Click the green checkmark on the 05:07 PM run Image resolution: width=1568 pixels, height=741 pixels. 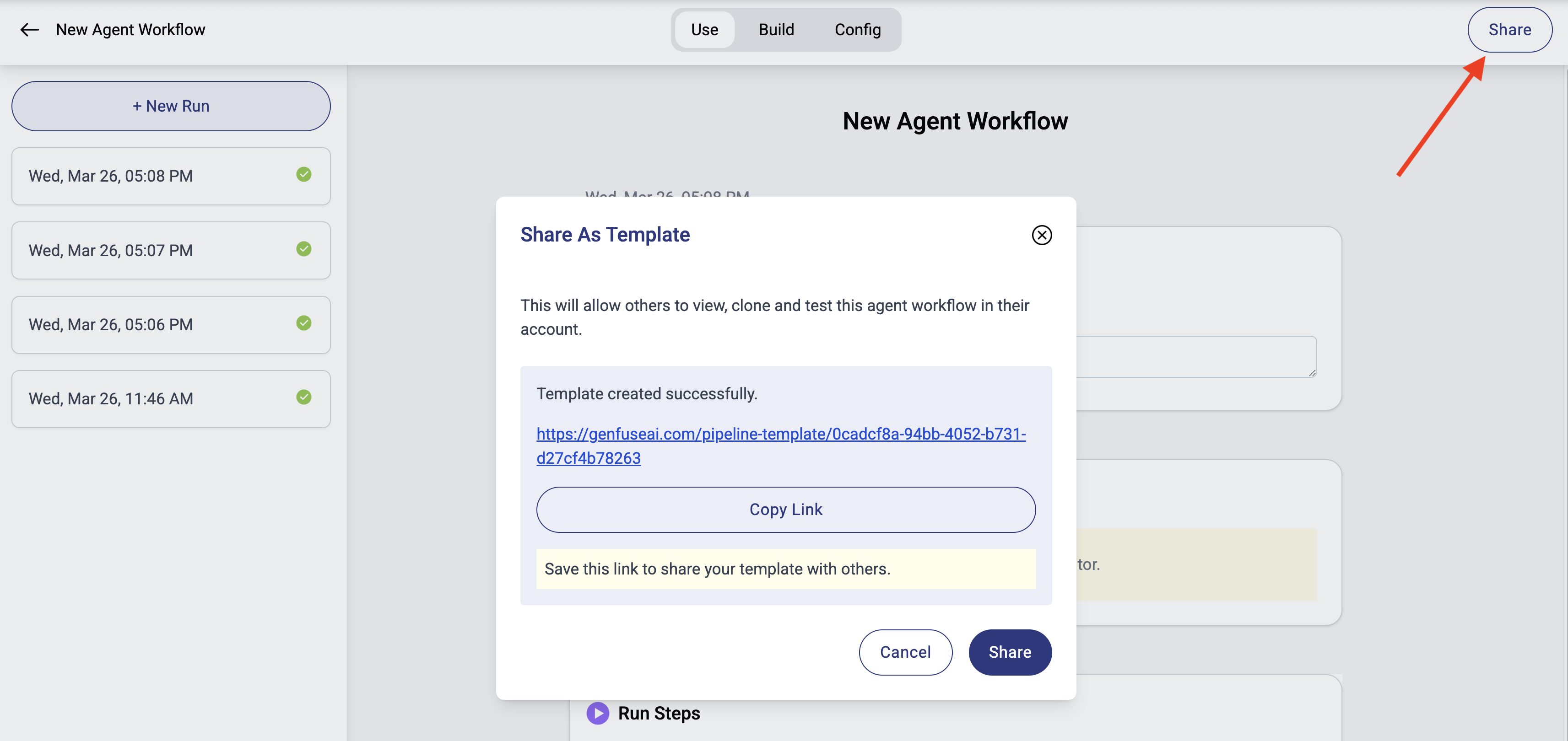click(304, 249)
